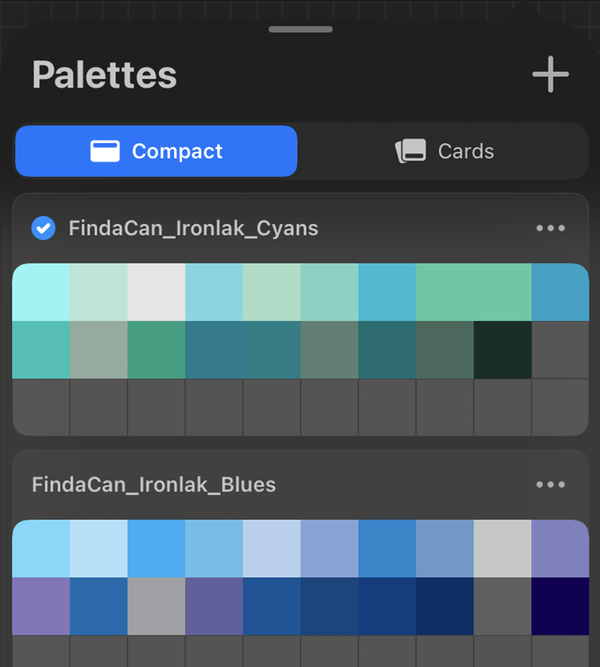The image size is (600, 667).
Task: Select the wide mint green swatch in Cyans
Action: [473, 292]
